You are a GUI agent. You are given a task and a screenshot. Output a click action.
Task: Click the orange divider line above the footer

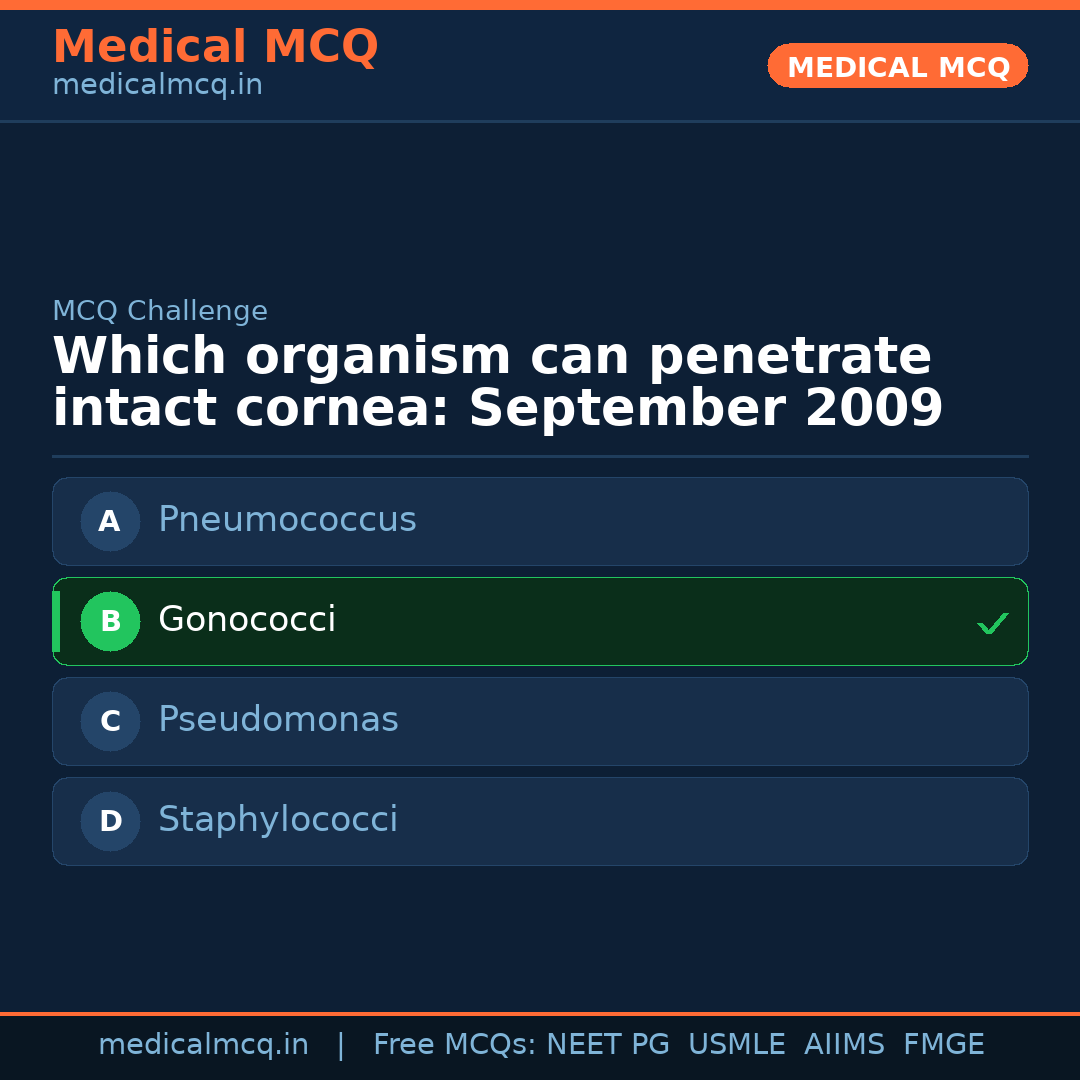pyautogui.click(x=540, y=1012)
